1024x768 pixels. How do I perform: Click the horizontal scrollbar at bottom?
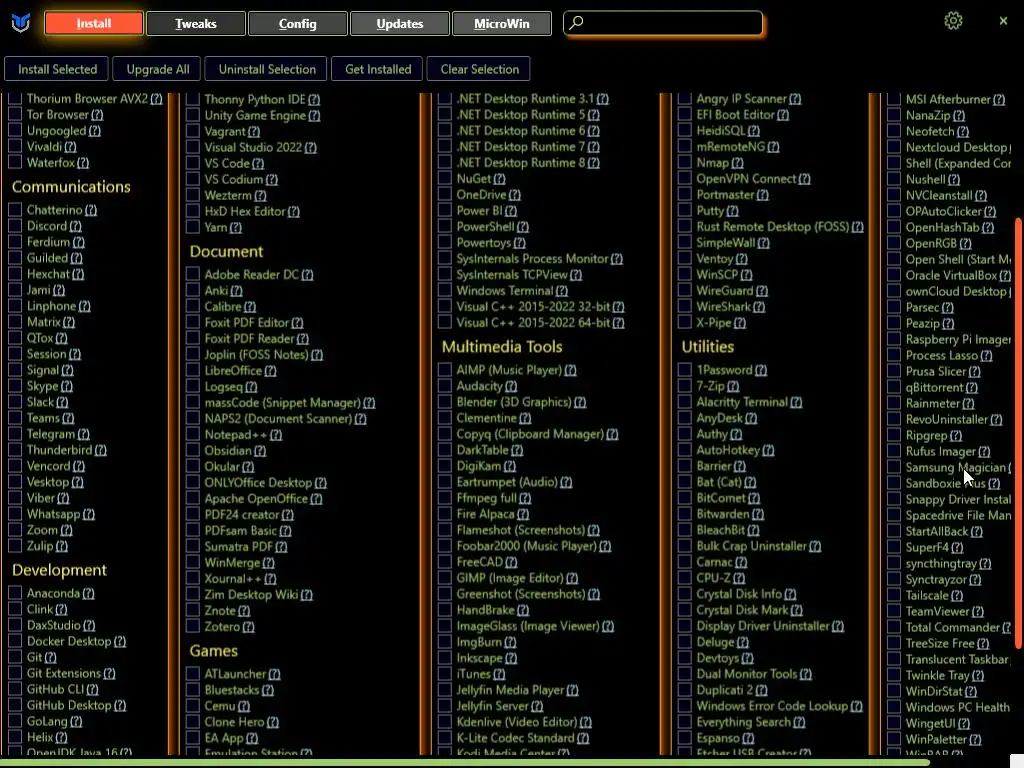coord(465,762)
